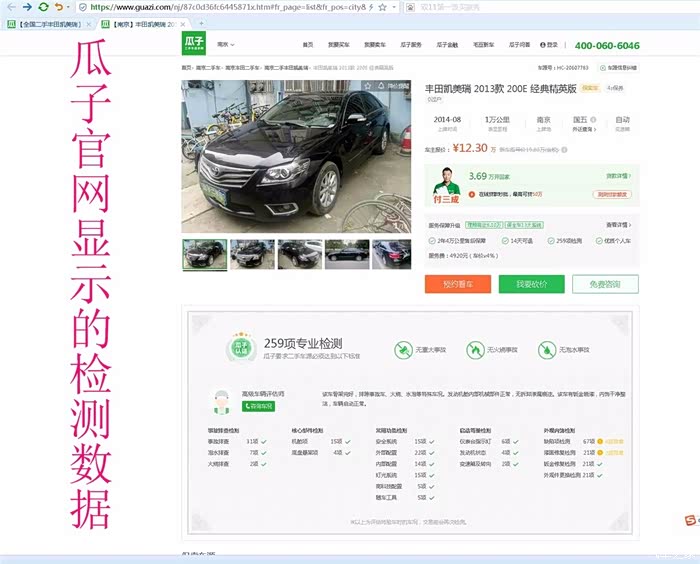Open the dropdown arrow next to the bookmark star
Viewport: 700px width, 564px height.
click(x=394, y=7)
